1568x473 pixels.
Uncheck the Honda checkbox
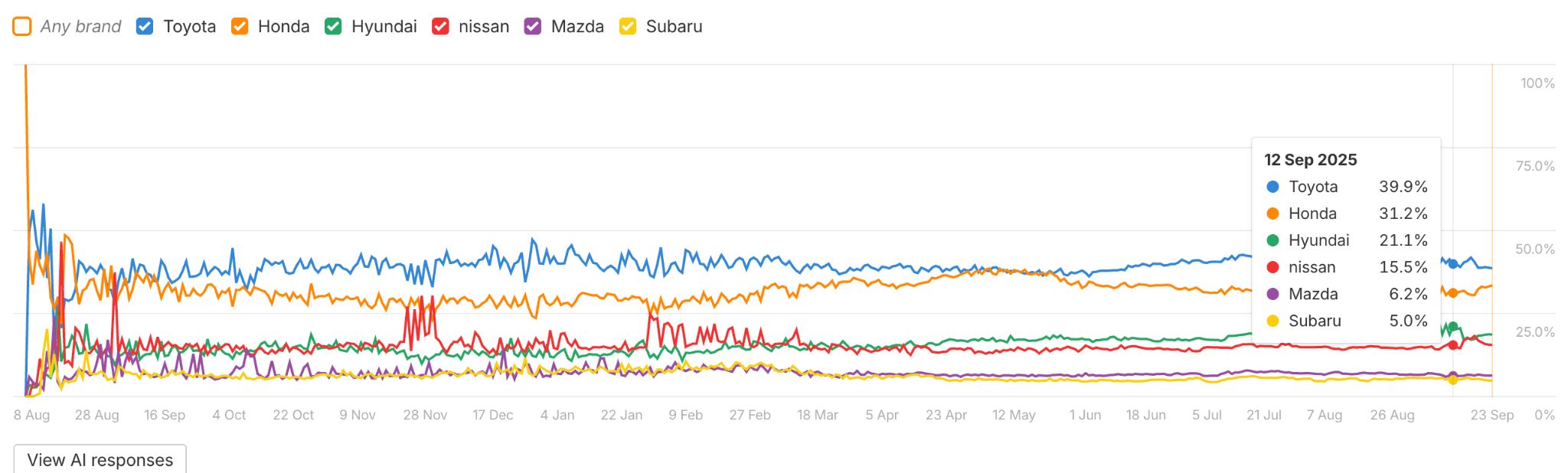pos(240,25)
